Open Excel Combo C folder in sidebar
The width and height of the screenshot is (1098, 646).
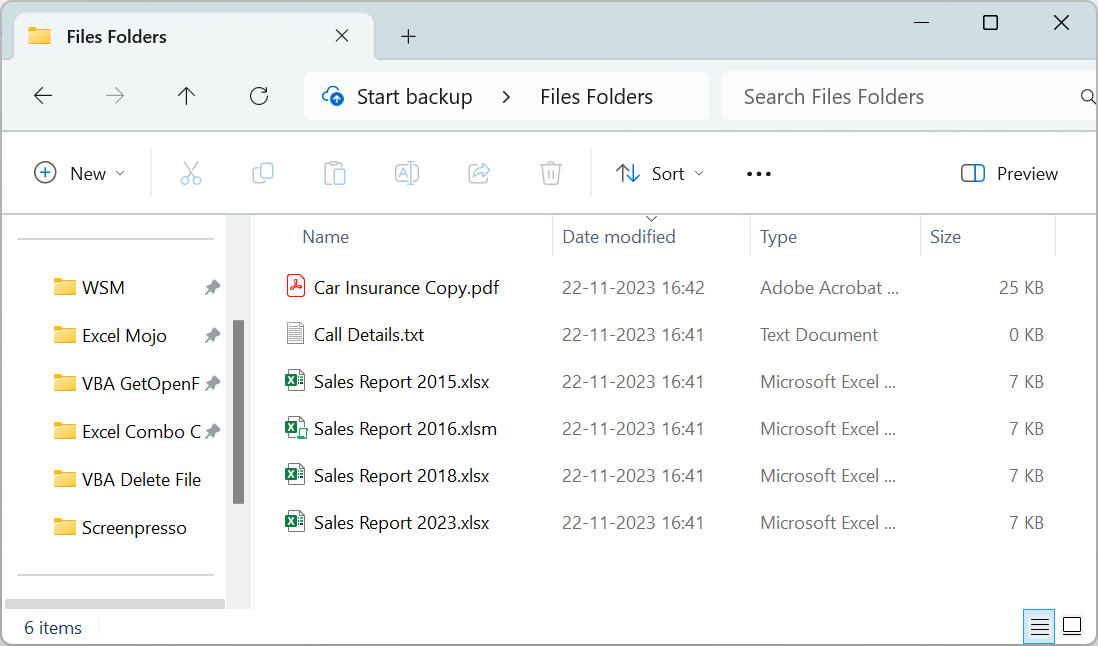click(141, 431)
